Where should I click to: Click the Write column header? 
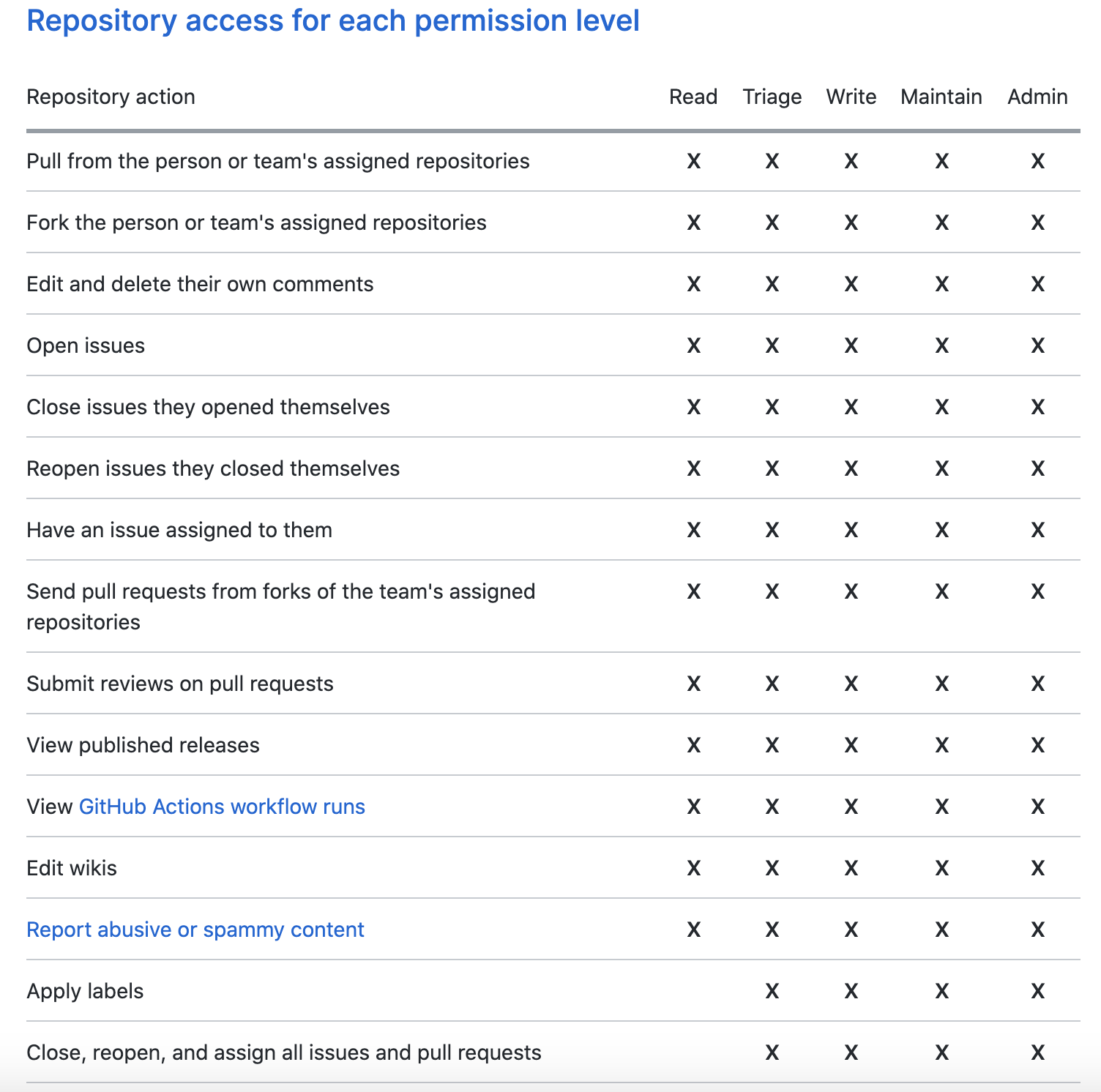point(851,97)
